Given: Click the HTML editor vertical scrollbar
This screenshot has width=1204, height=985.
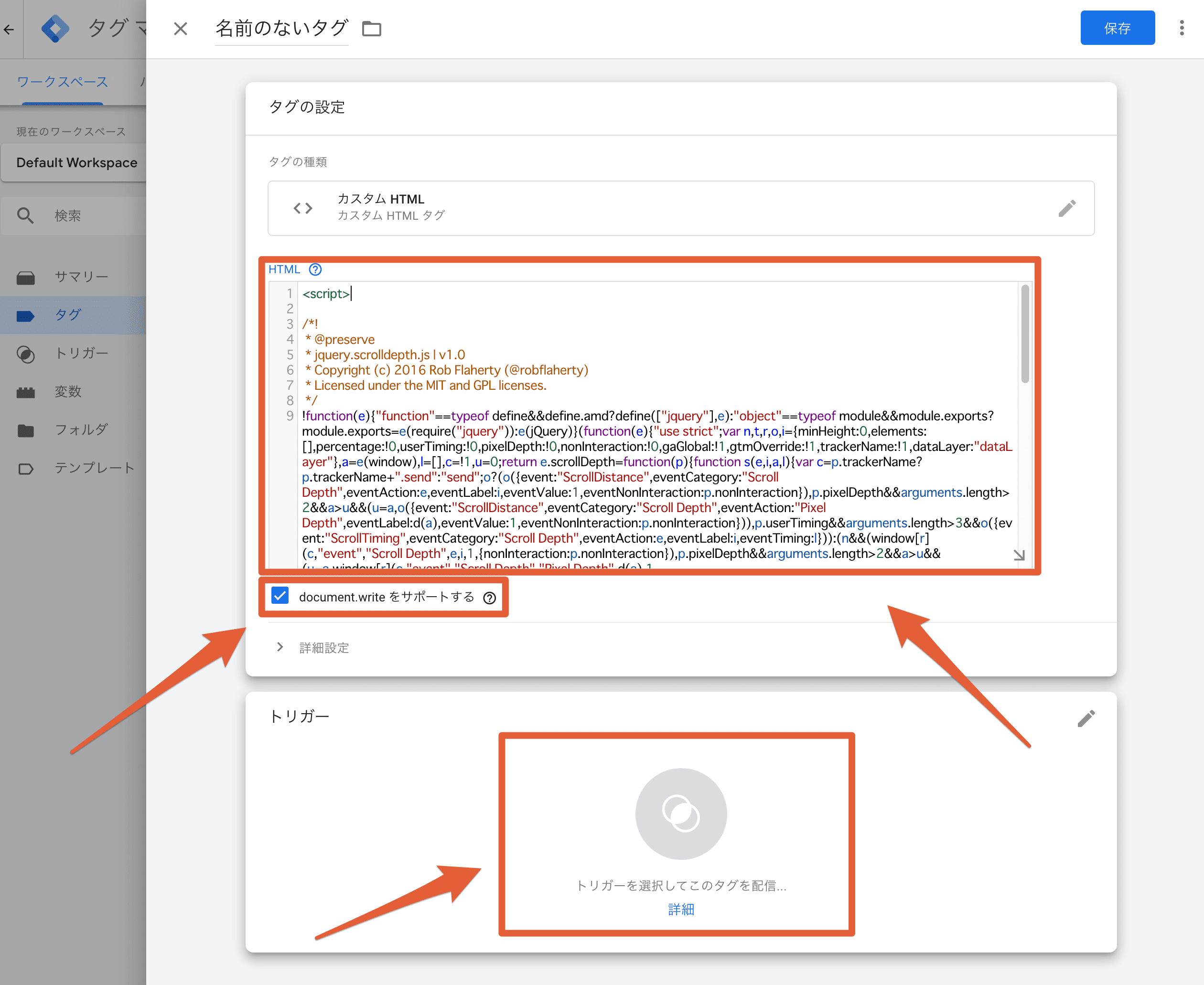Looking at the screenshot, I should pyautogui.click(x=1025, y=333).
